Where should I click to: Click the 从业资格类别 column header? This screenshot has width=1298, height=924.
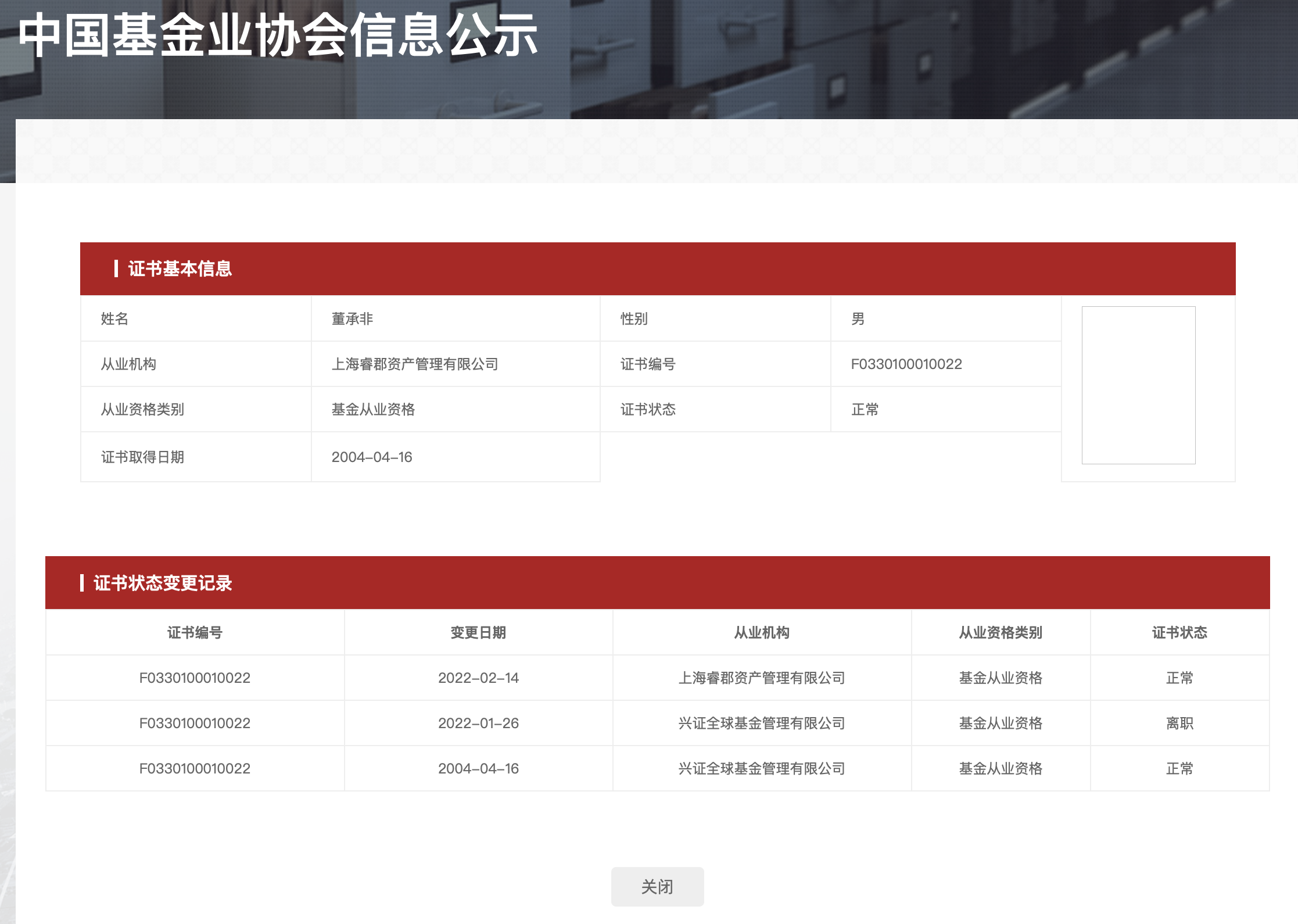[1001, 632]
